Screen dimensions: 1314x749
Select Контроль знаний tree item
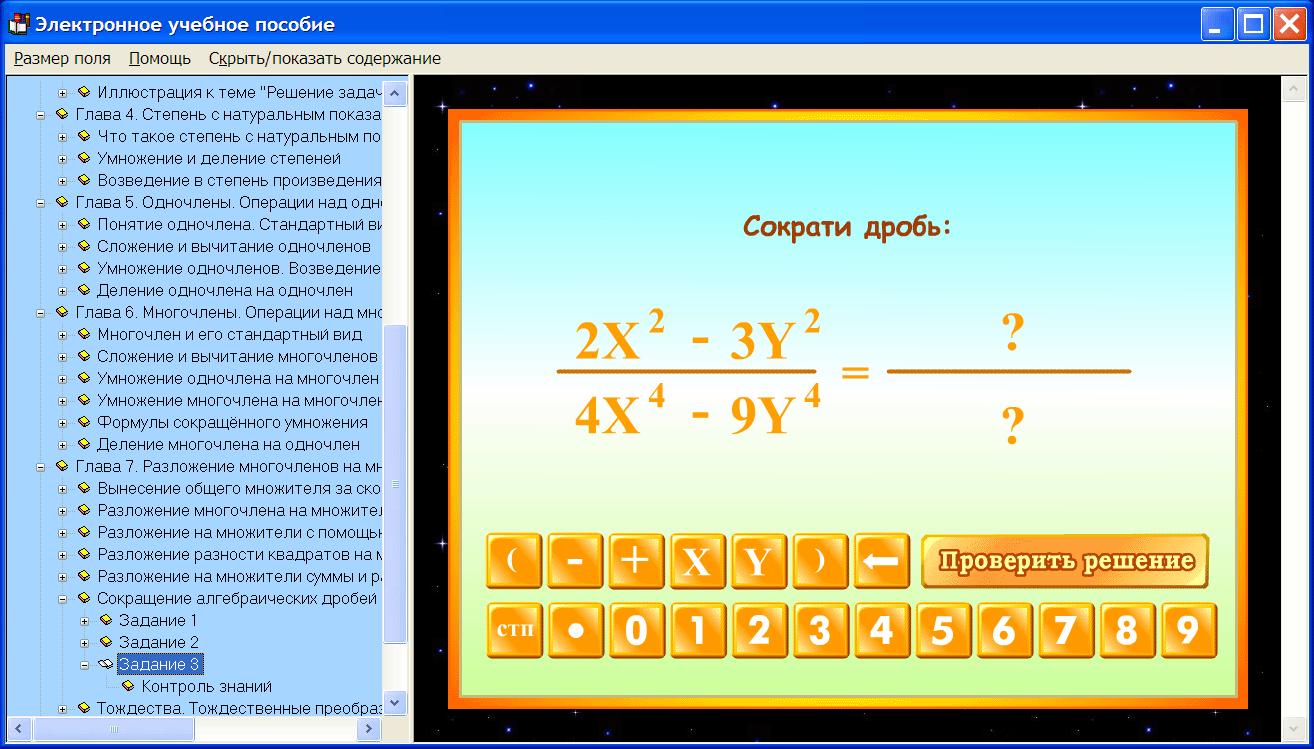click(x=206, y=686)
